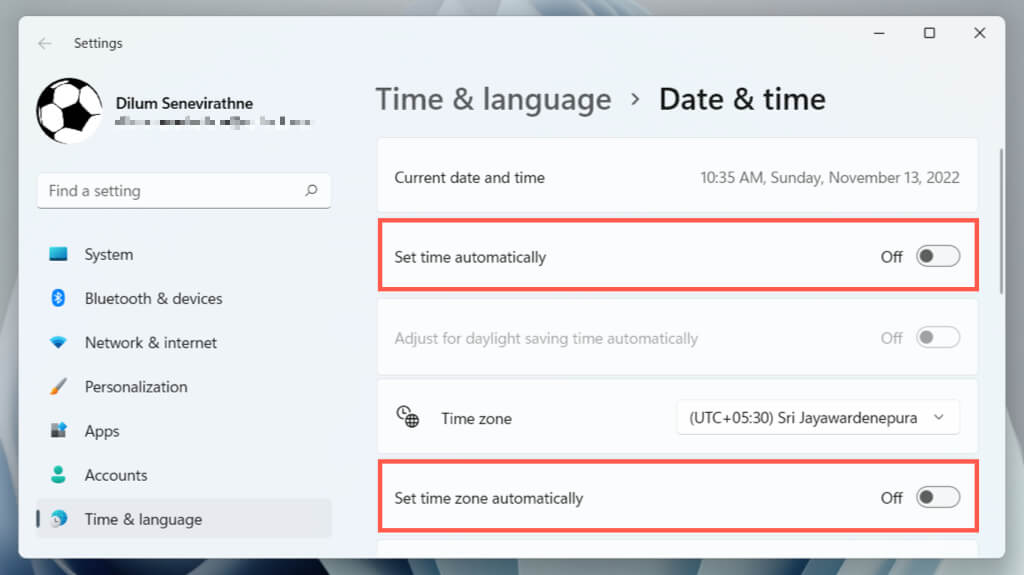The width and height of the screenshot is (1024, 575).
Task: Click the Time & language globe icon
Action: pos(58,519)
